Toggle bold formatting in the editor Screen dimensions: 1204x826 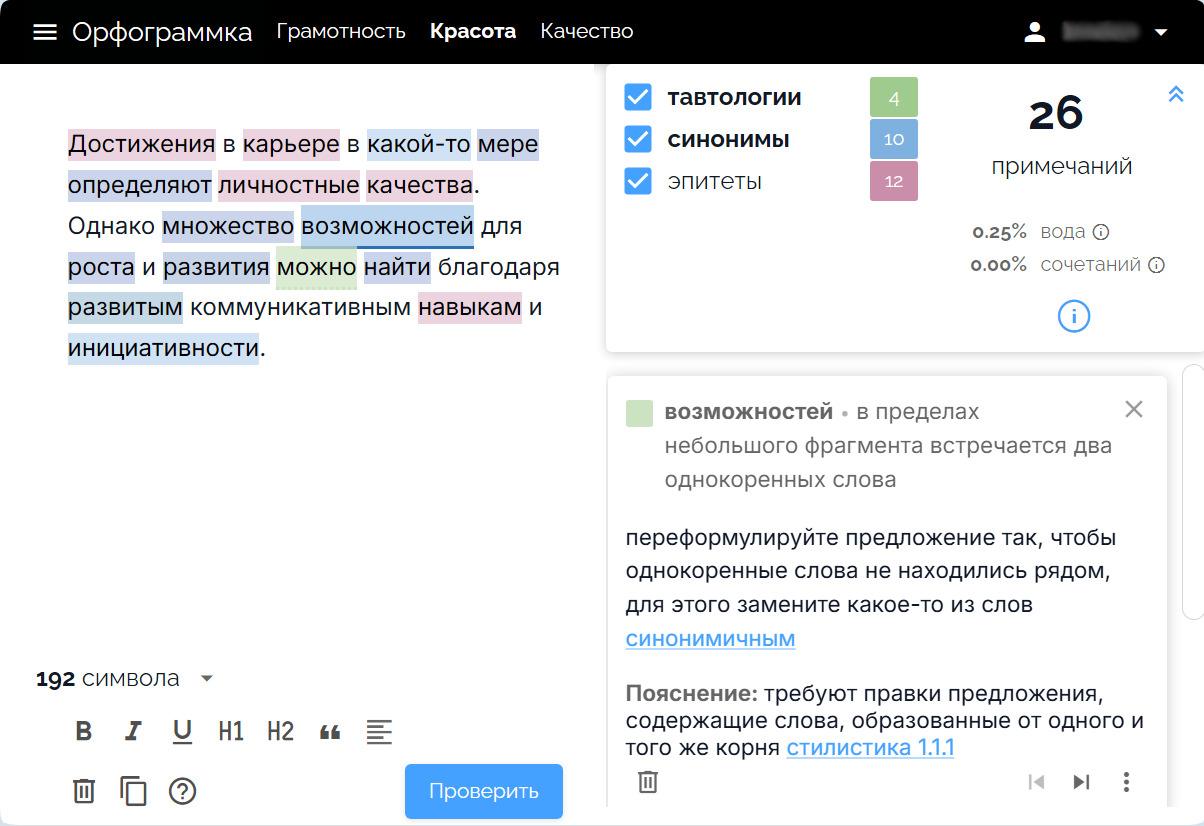84,731
